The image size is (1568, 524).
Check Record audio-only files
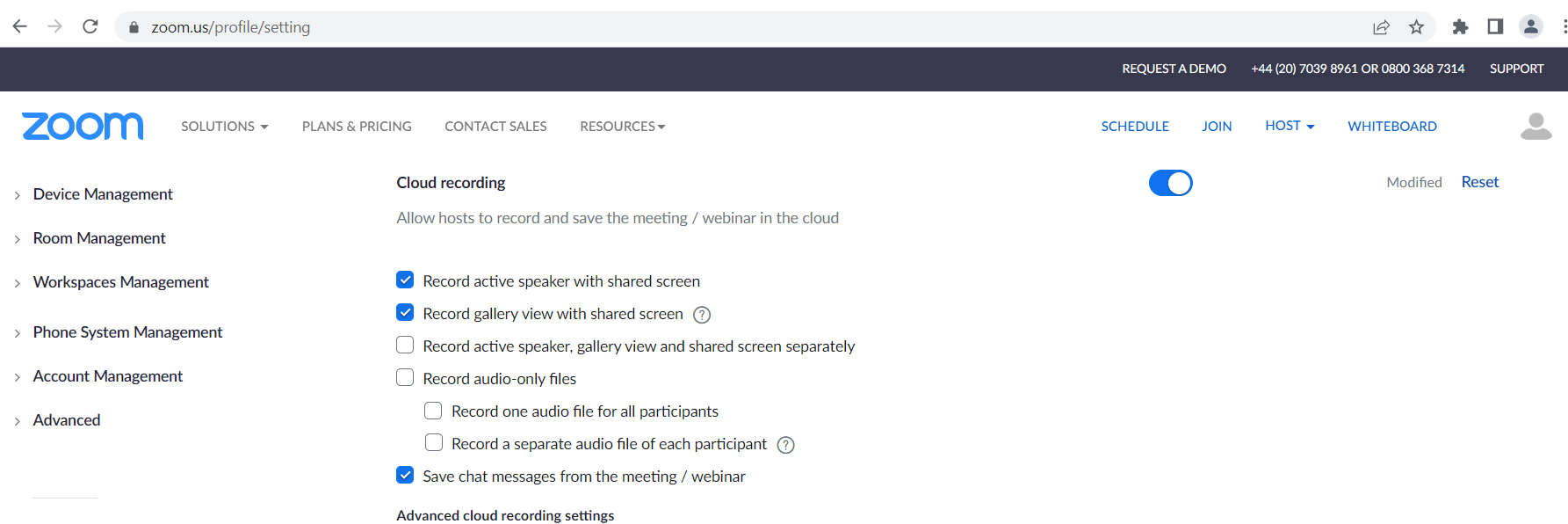click(405, 377)
